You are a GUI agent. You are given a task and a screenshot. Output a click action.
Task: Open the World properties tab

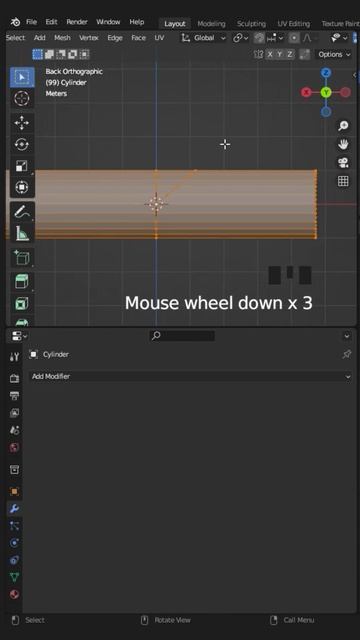coord(14,448)
